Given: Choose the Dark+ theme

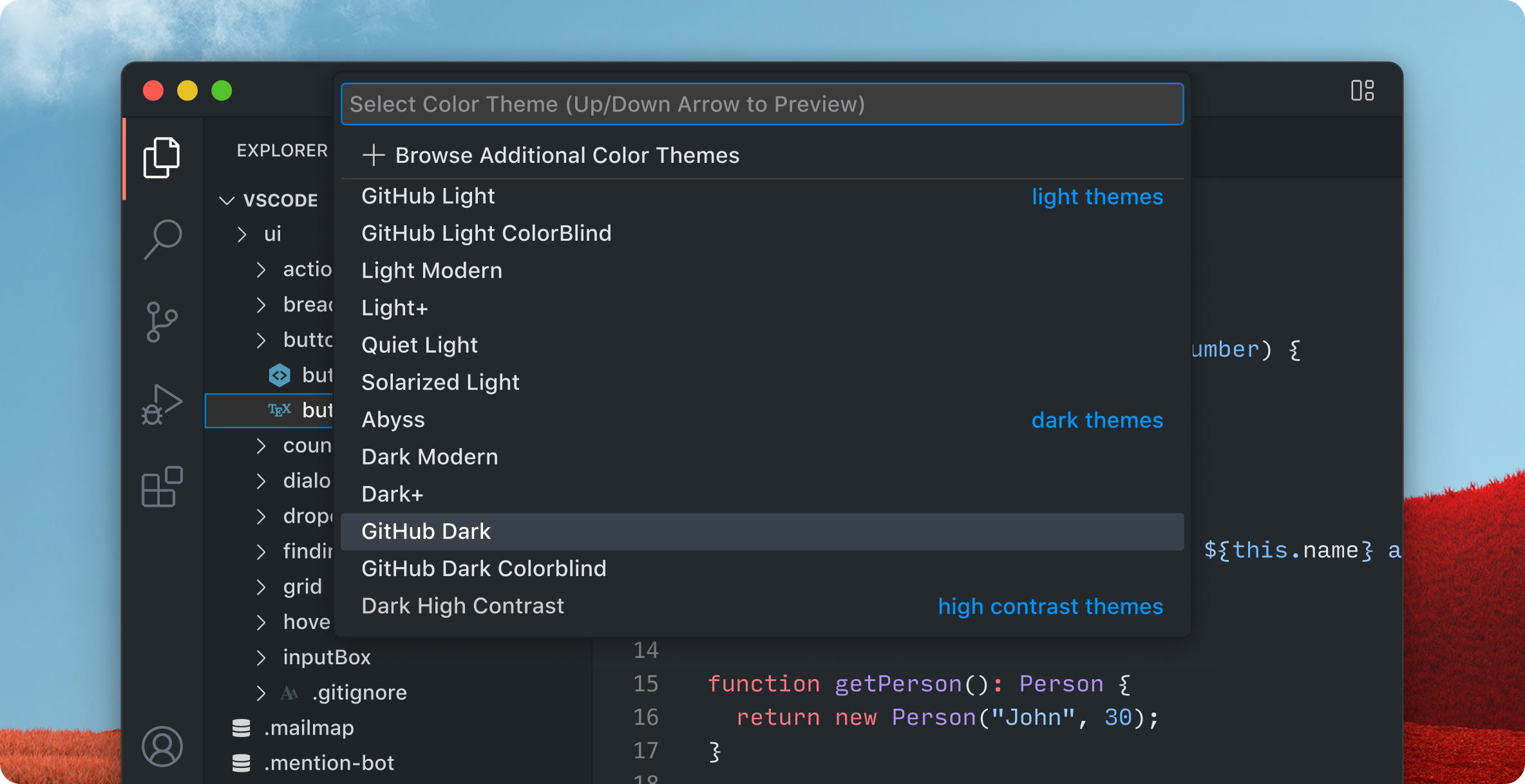Looking at the screenshot, I should click(x=762, y=494).
